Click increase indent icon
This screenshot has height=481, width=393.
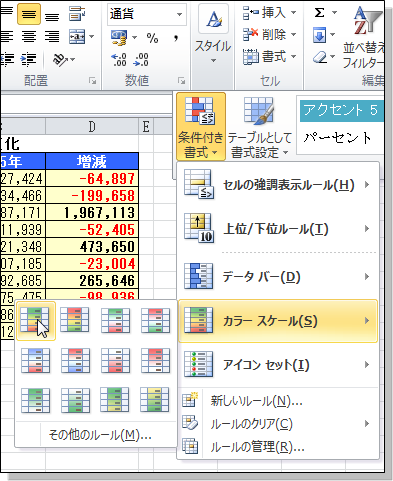coord(29,59)
